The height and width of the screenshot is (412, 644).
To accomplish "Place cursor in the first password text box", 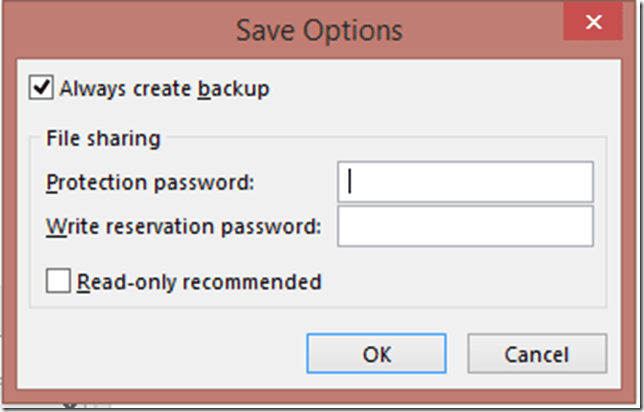I will [x=465, y=182].
